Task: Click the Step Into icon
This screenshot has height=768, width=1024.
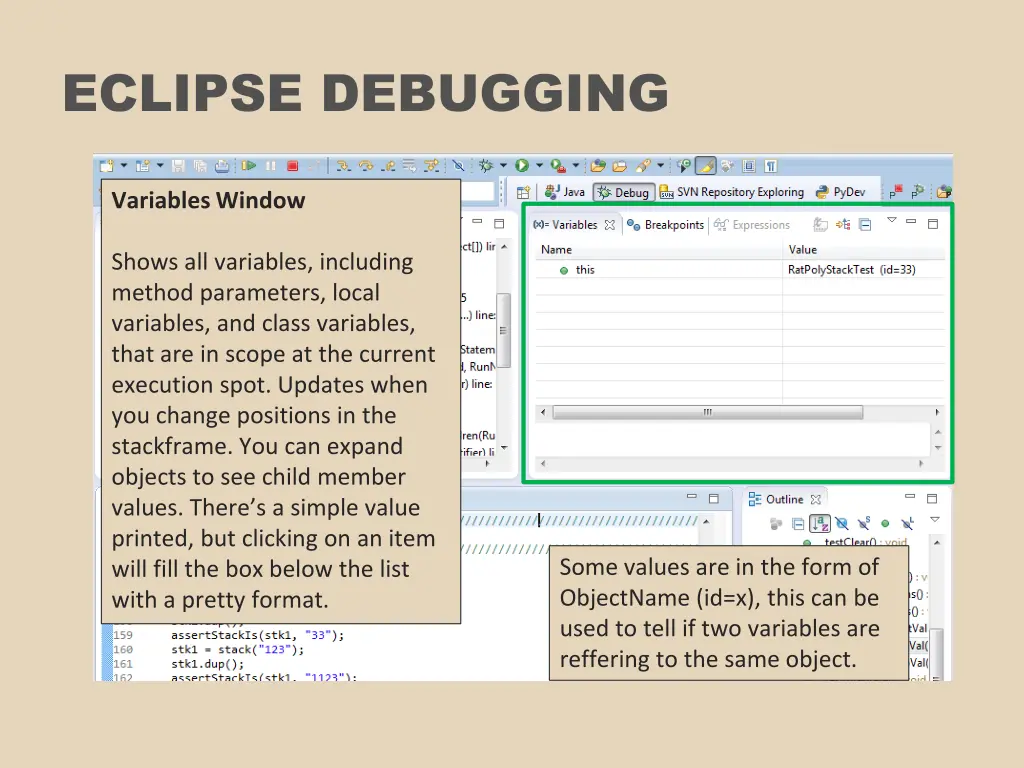Action: click(x=343, y=166)
